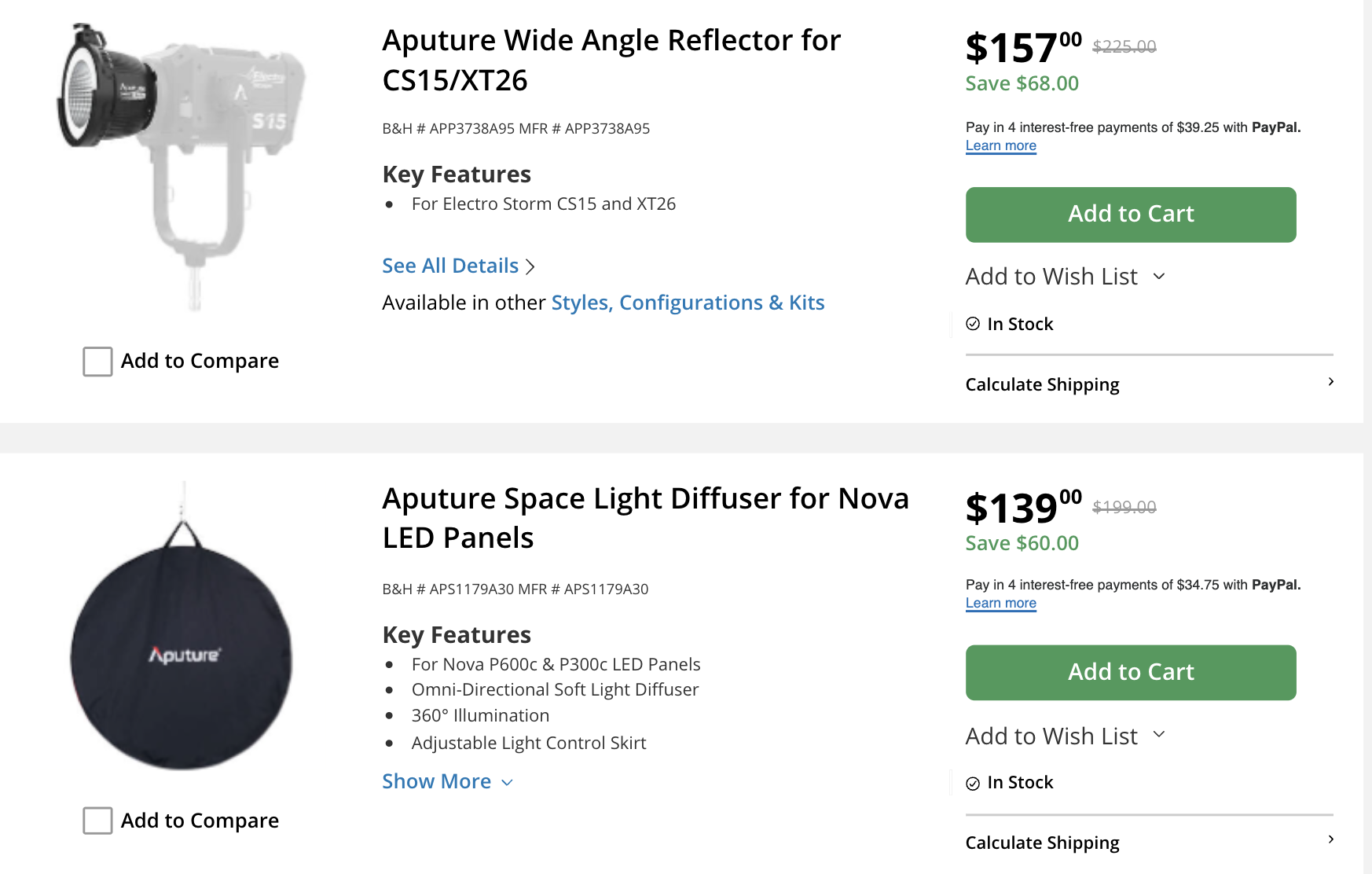The height and width of the screenshot is (874, 1372).
Task: Click PayPal Learn more under the $157 price
Action: tap(1000, 146)
